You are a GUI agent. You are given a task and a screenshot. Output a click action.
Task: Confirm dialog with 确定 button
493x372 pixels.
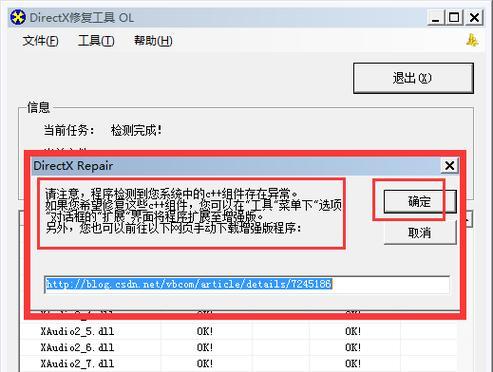[x=420, y=201]
